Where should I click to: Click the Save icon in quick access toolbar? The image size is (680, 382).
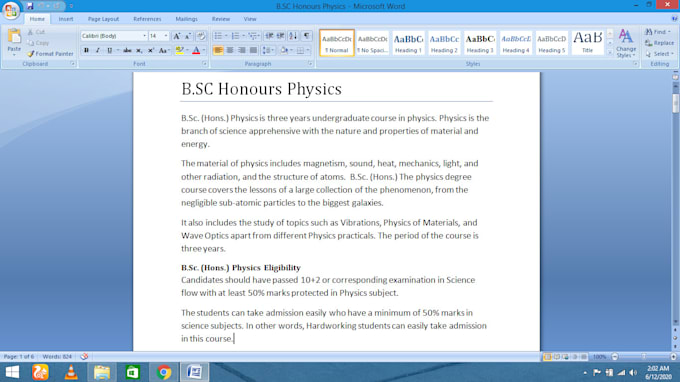29,6
